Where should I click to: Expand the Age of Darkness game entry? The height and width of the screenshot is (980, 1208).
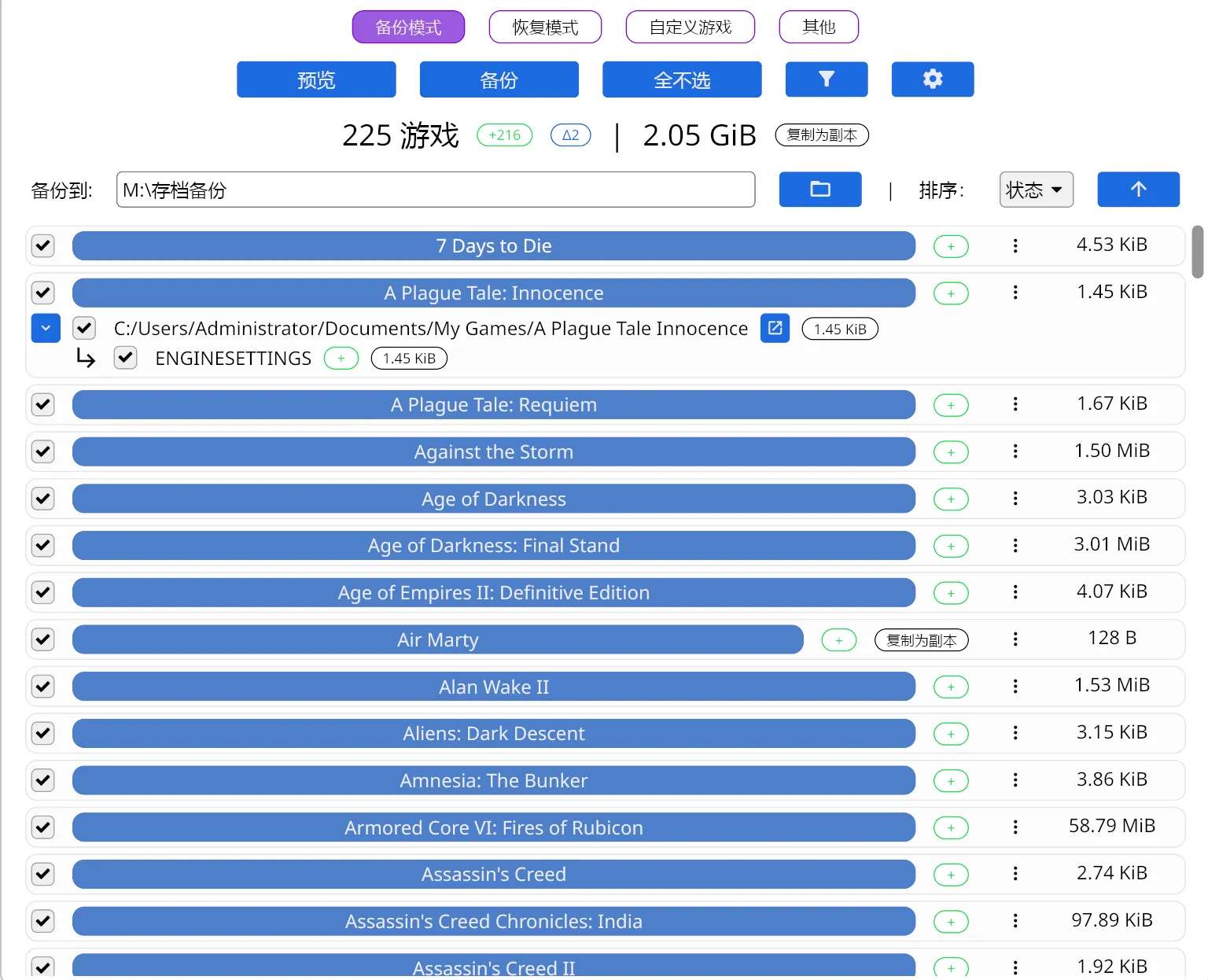point(493,499)
